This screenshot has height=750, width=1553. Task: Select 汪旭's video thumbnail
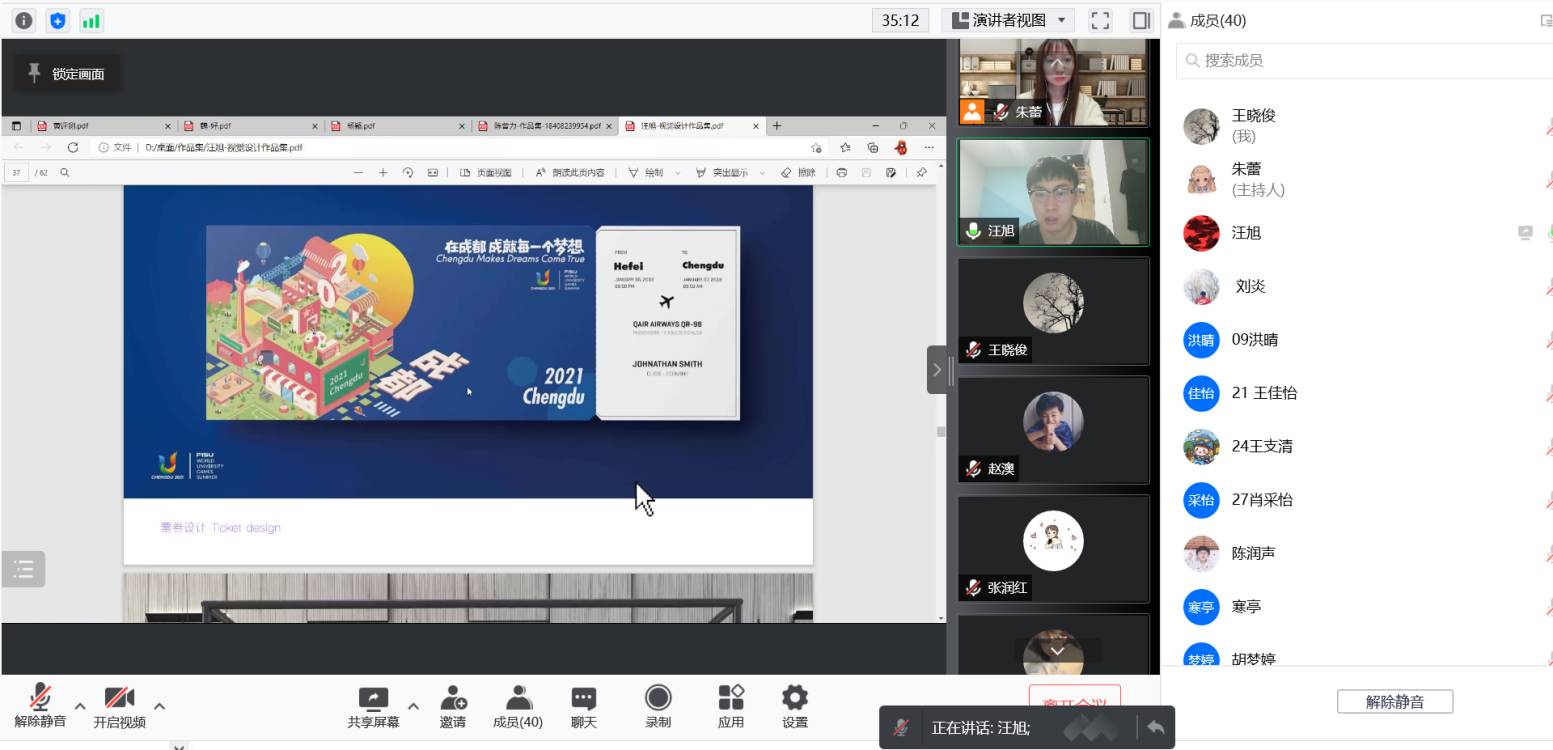pos(1053,192)
